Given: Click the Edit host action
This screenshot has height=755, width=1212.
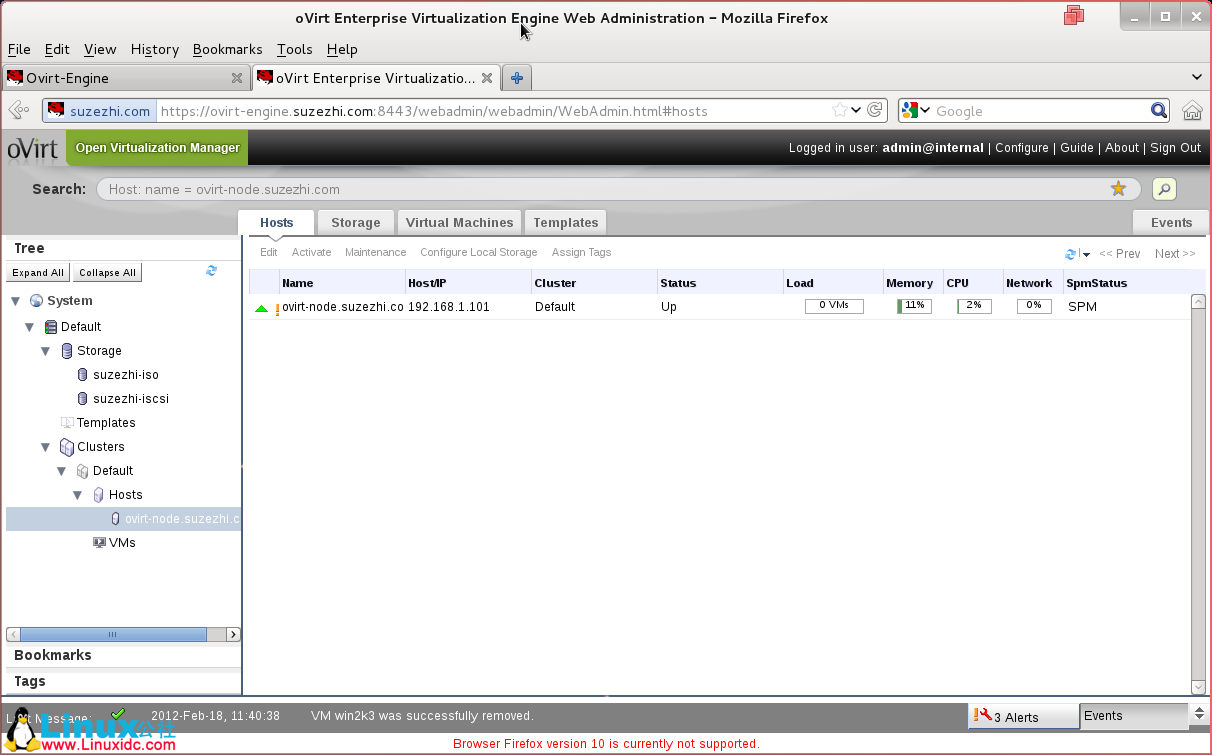Looking at the screenshot, I should point(268,253).
